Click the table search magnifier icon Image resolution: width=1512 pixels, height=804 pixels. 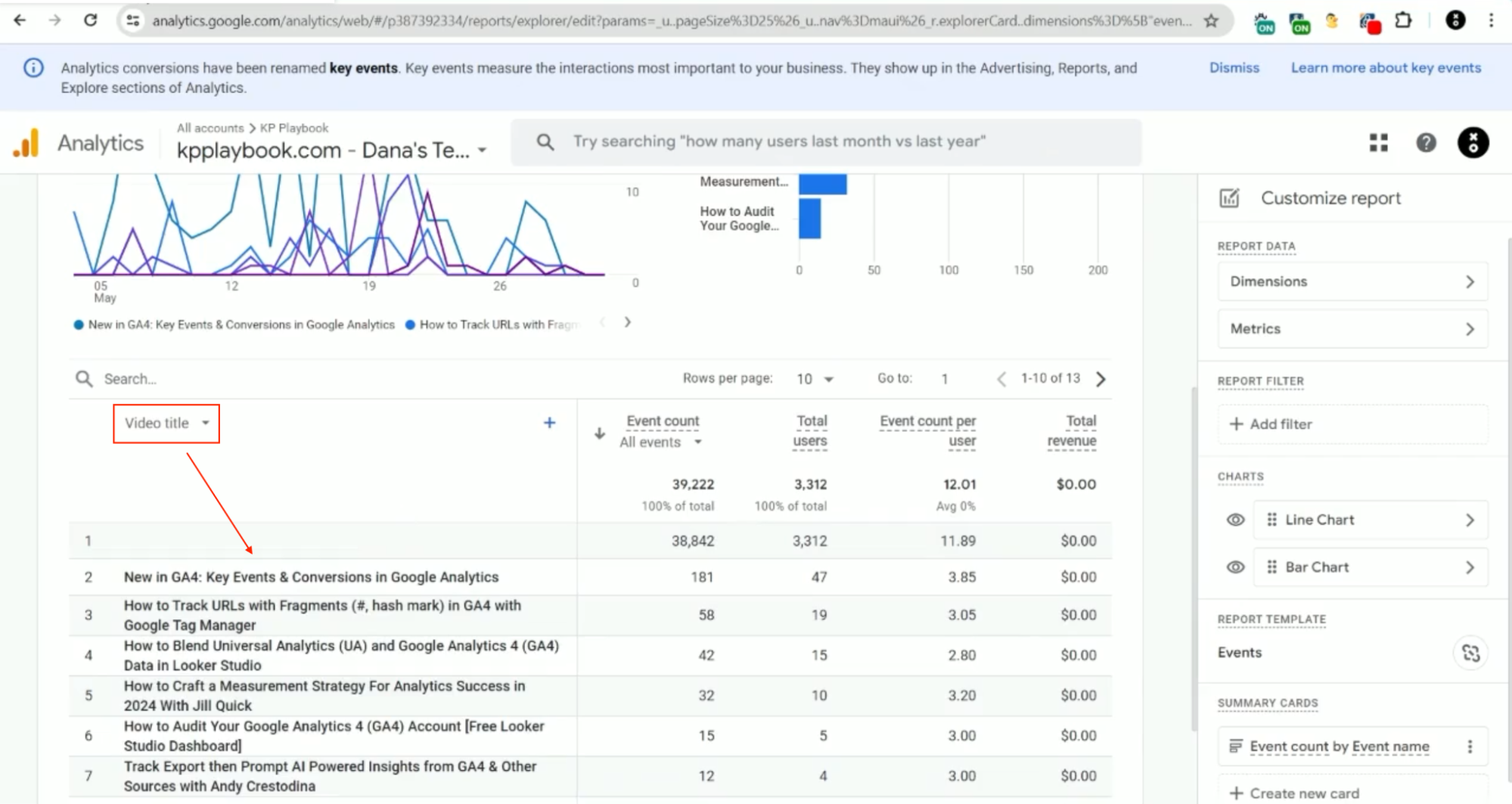coord(84,379)
